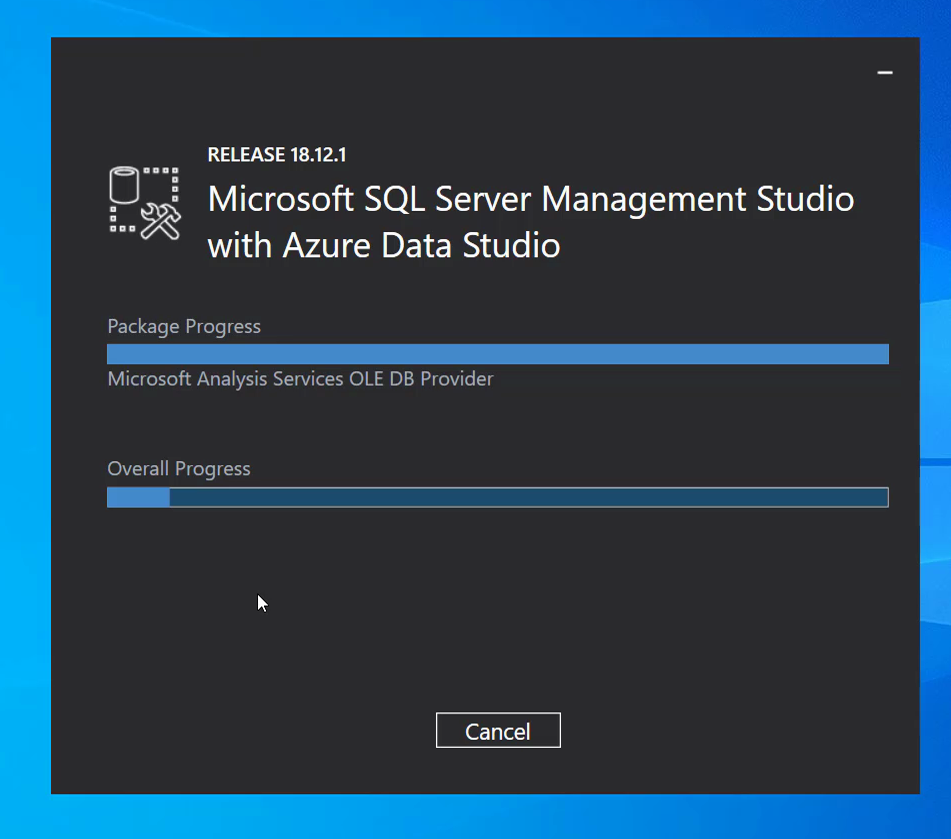Image resolution: width=951 pixels, height=839 pixels.
Task: Click the Overall Progress label
Action: click(179, 469)
